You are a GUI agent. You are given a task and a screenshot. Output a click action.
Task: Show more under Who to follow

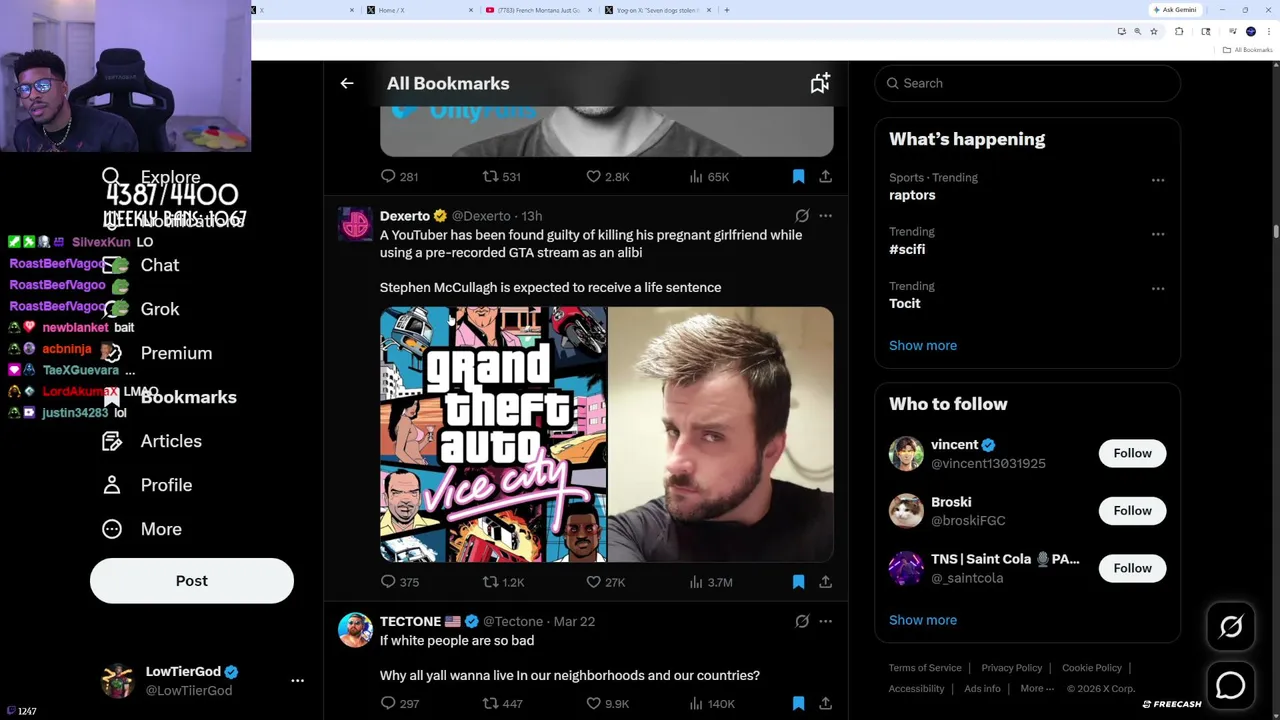pos(923,620)
